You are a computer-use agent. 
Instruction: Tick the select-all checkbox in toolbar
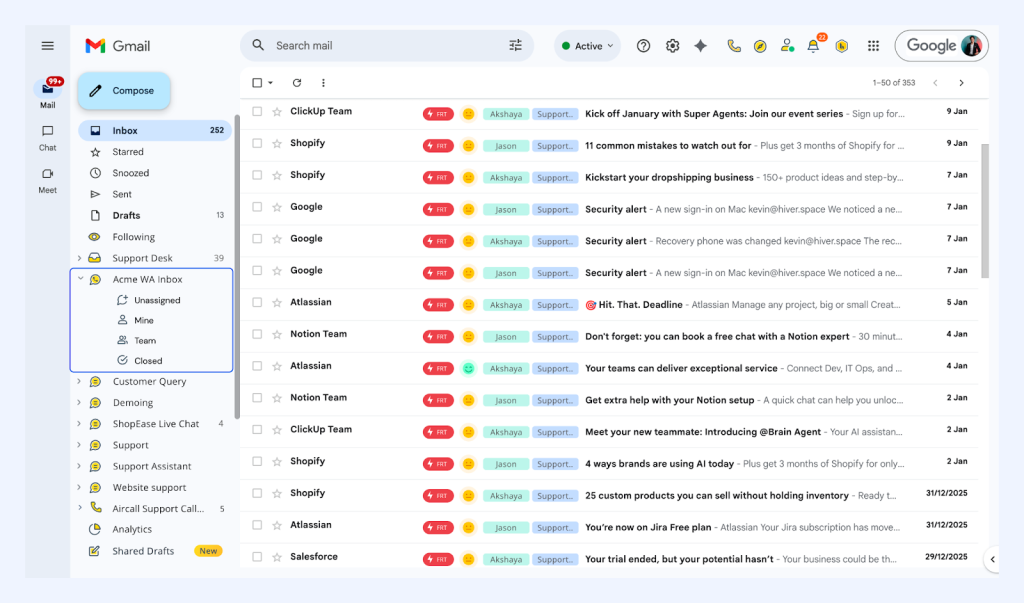[257, 83]
